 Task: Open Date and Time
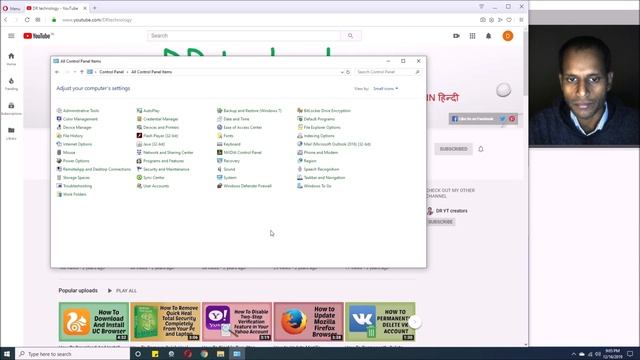click(x=233, y=119)
